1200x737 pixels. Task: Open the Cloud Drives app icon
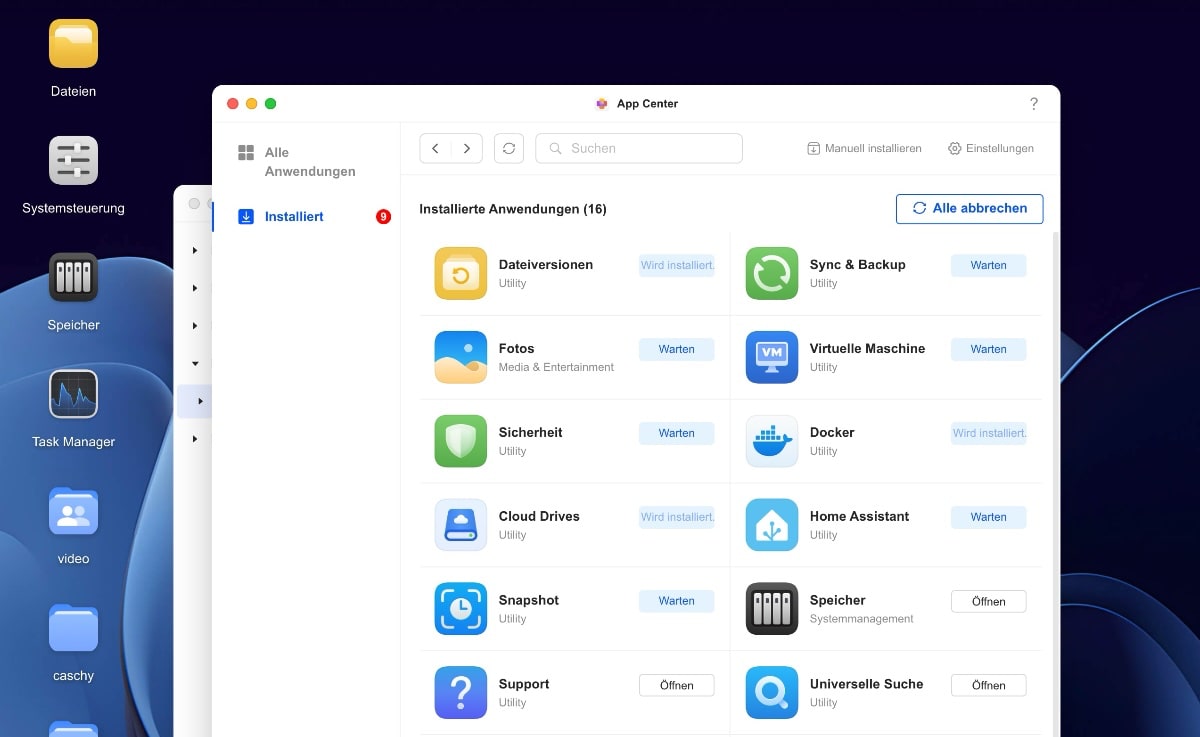[460, 525]
